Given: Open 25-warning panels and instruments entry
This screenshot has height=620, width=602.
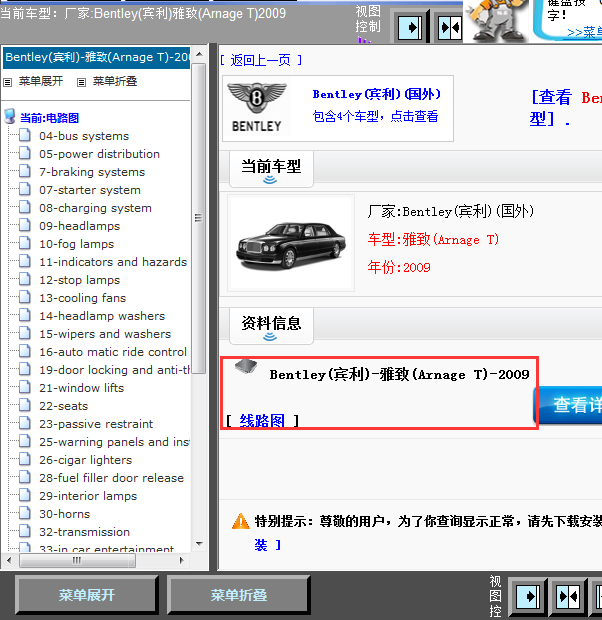Looking at the screenshot, I should [114, 442].
